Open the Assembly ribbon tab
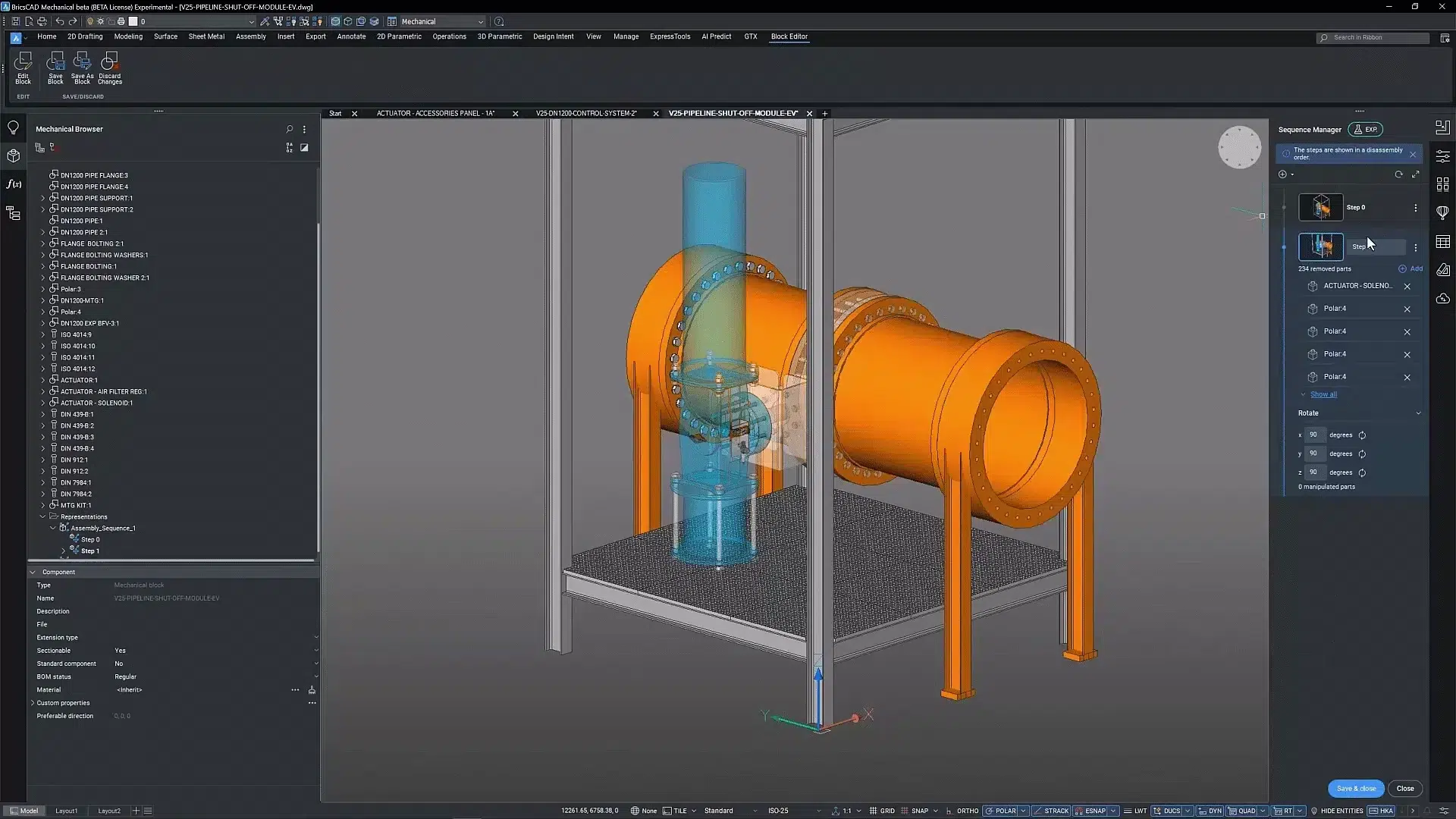 pos(250,36)
